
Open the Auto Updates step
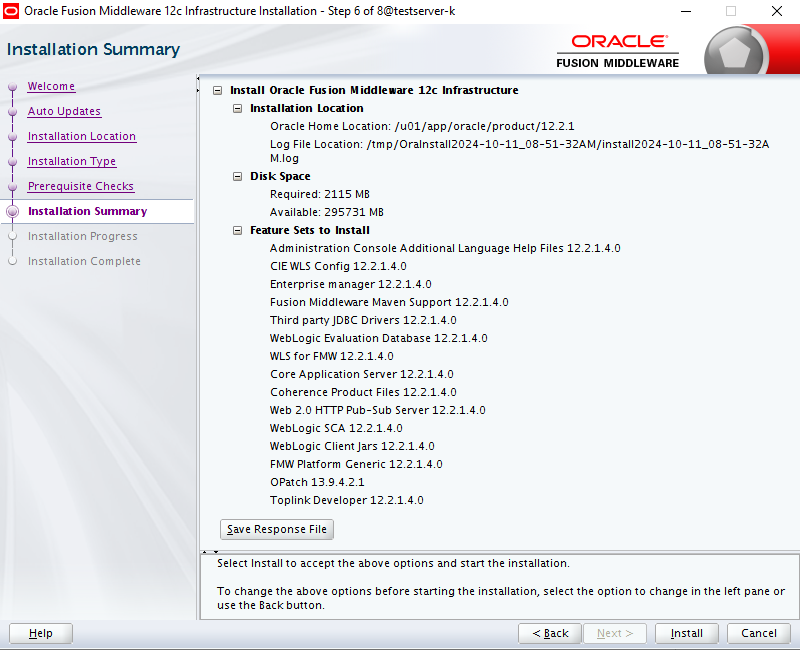(64, 111)
